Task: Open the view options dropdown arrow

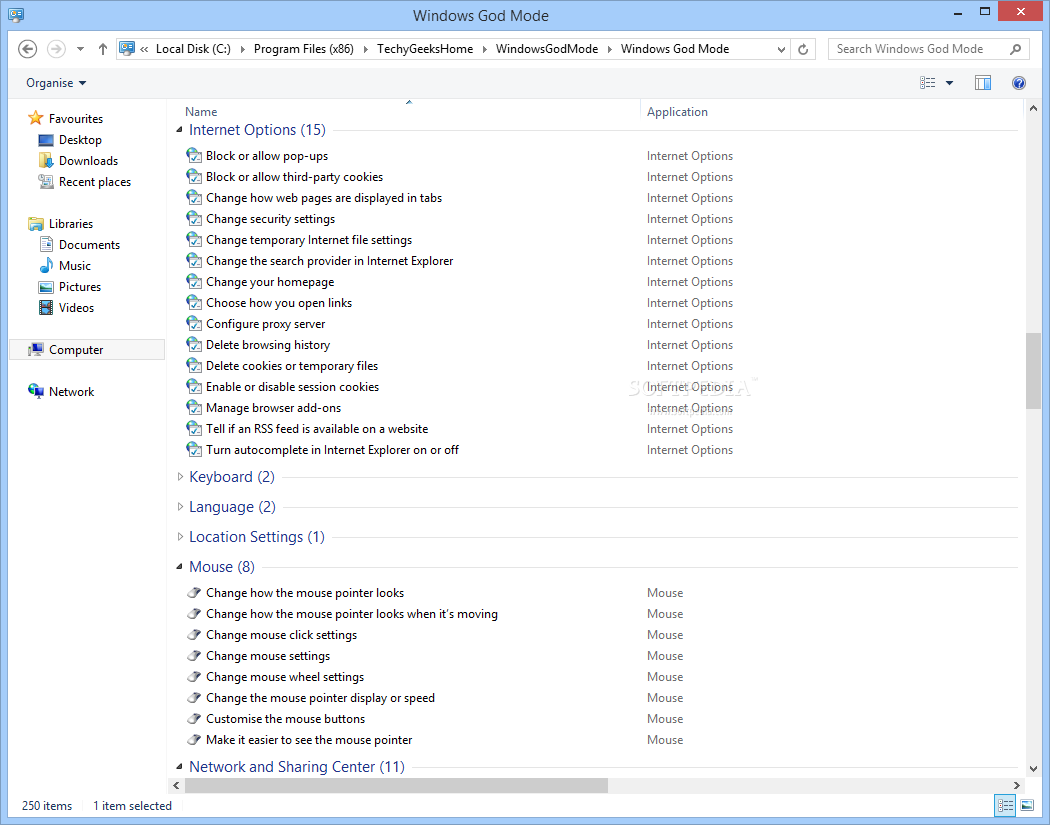Action: 949,83
